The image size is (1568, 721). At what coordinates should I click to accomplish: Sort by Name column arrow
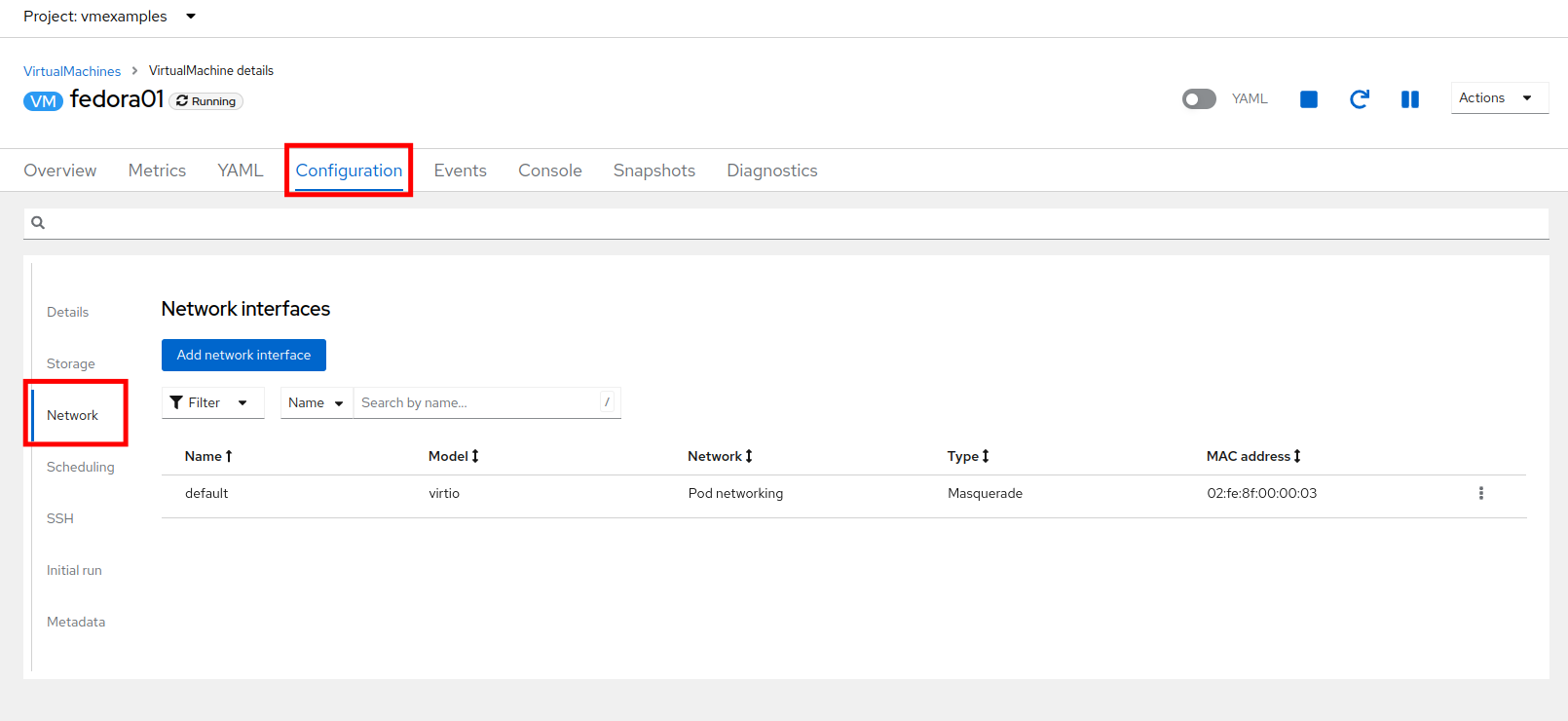[x=229, y=456]
